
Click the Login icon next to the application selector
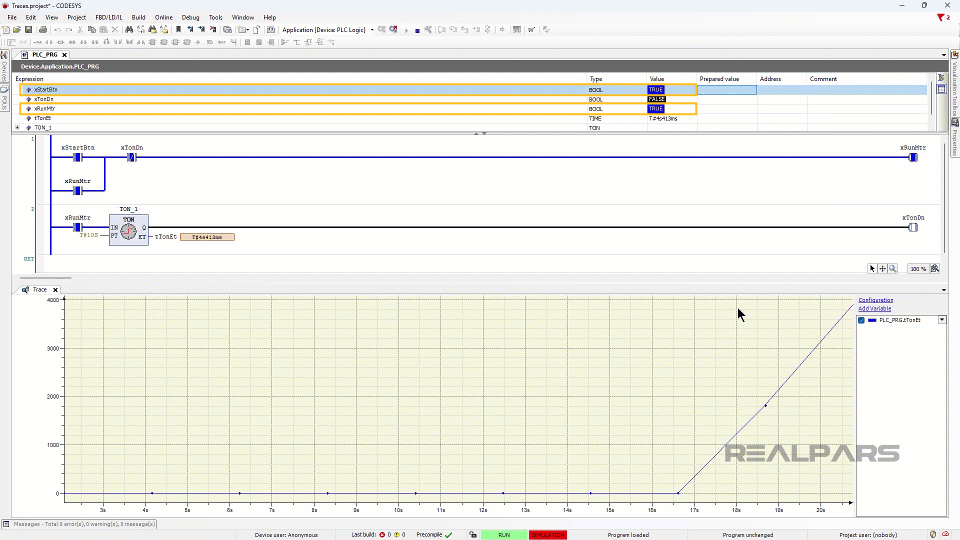click(x=382, y=29)
